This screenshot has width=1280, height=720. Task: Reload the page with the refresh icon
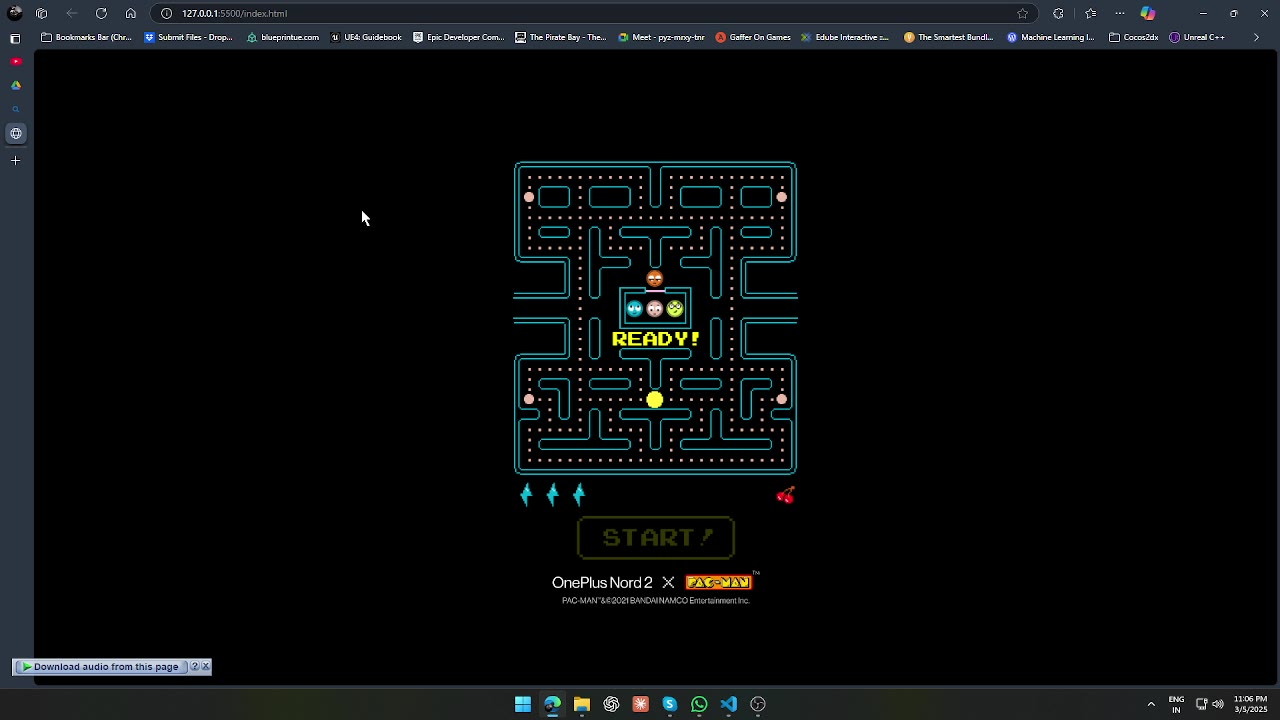click(101, 13)
